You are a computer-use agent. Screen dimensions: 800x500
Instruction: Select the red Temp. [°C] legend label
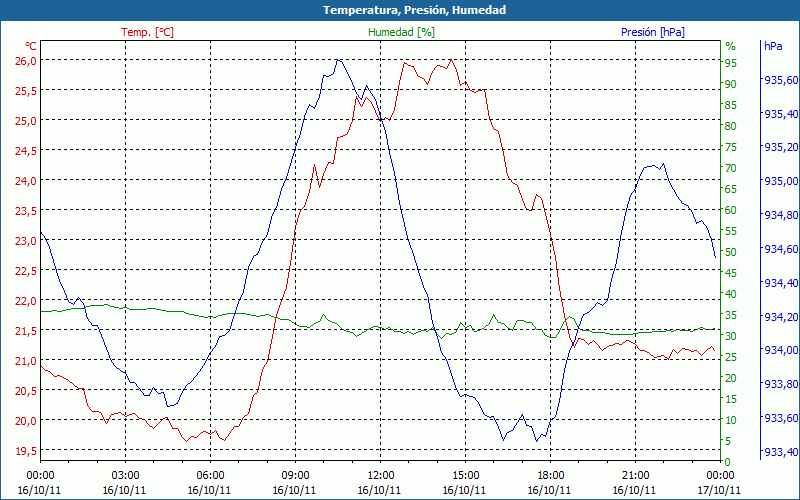click(147, 32)
